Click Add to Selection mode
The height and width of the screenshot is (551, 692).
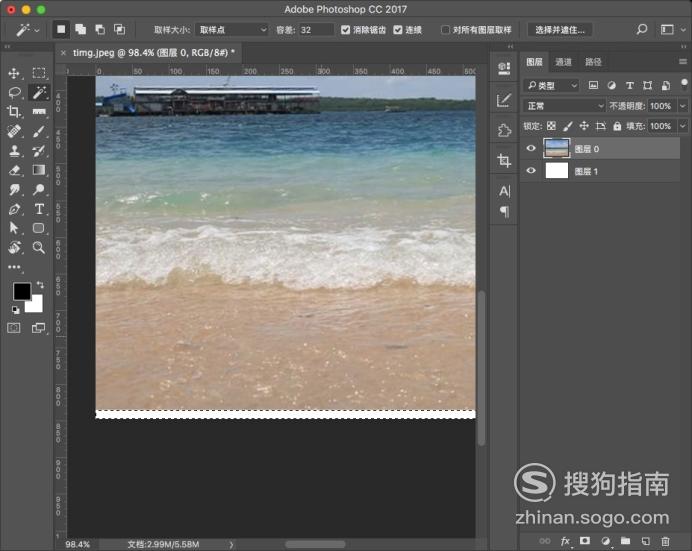80,30
